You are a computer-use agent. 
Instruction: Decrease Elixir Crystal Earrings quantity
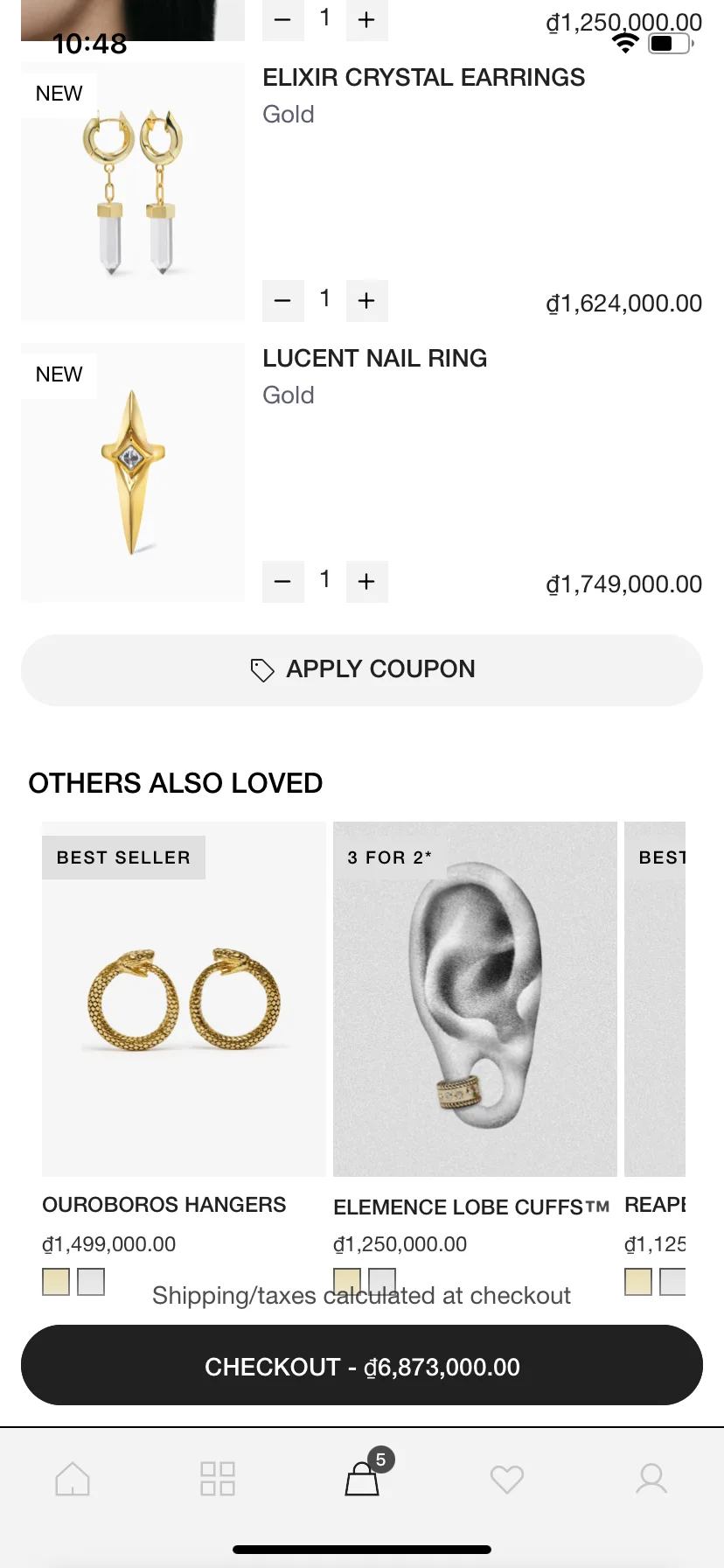[x=282, y=301]
